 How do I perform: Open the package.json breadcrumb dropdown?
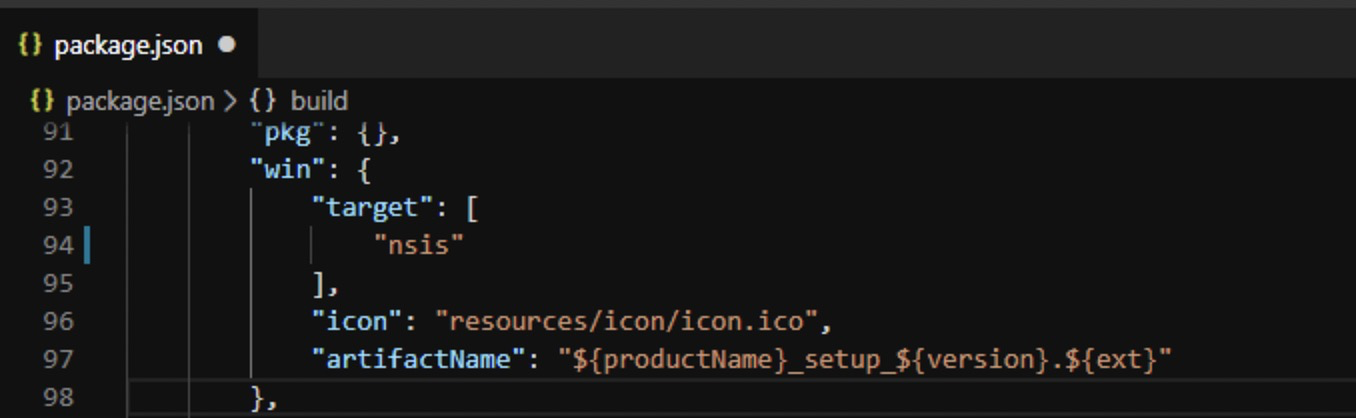[139, 101]
